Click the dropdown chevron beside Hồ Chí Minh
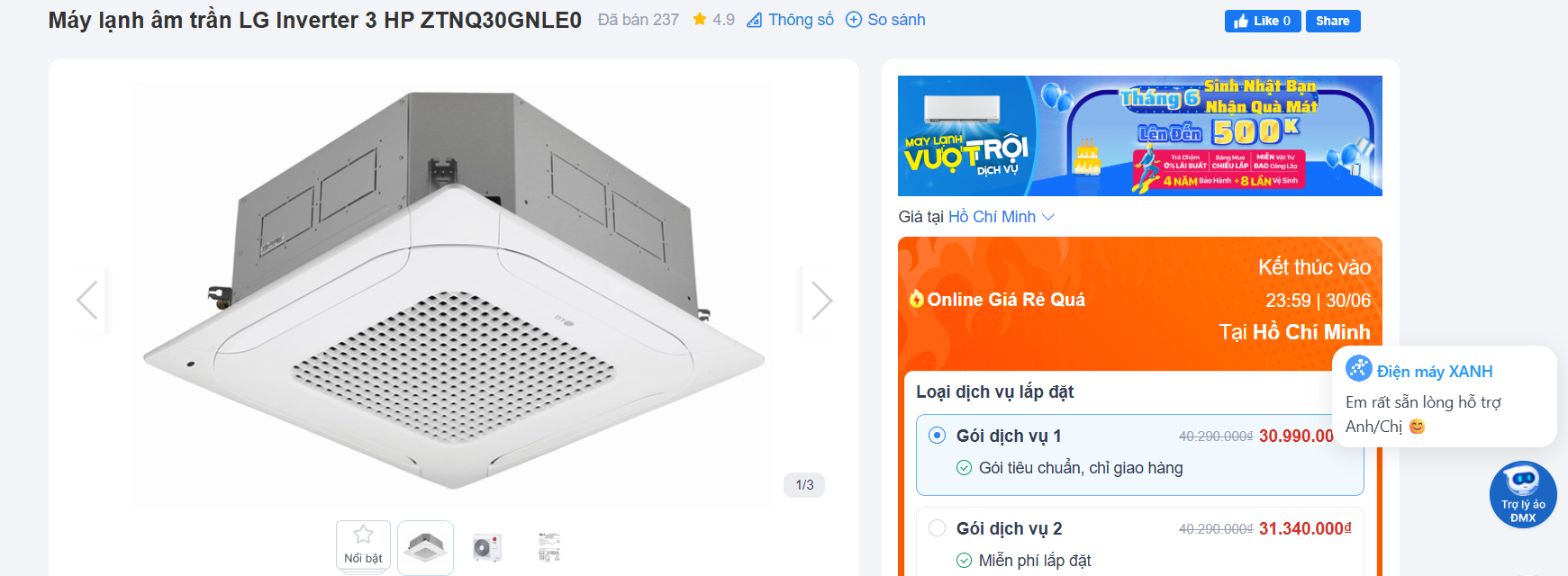Viewport: 1568px width, 576px height. [x=1047, y=217]
